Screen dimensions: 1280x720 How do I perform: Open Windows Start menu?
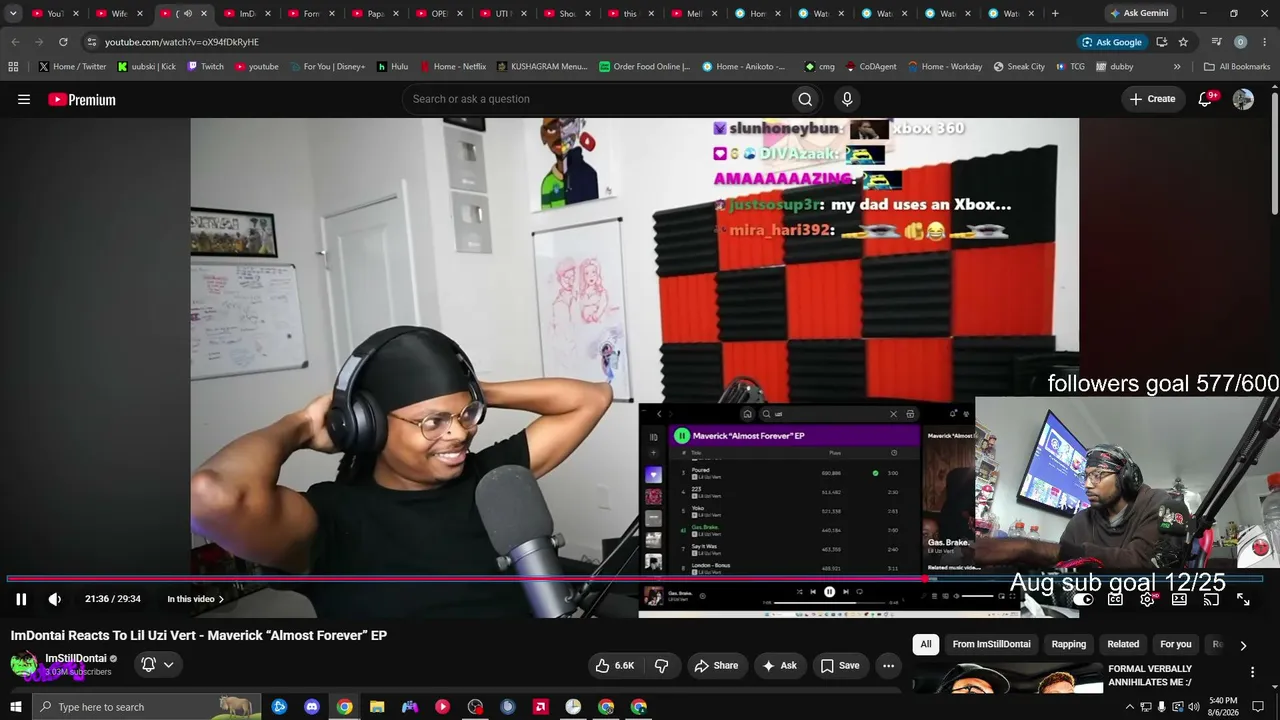click(x=15, y=707)
